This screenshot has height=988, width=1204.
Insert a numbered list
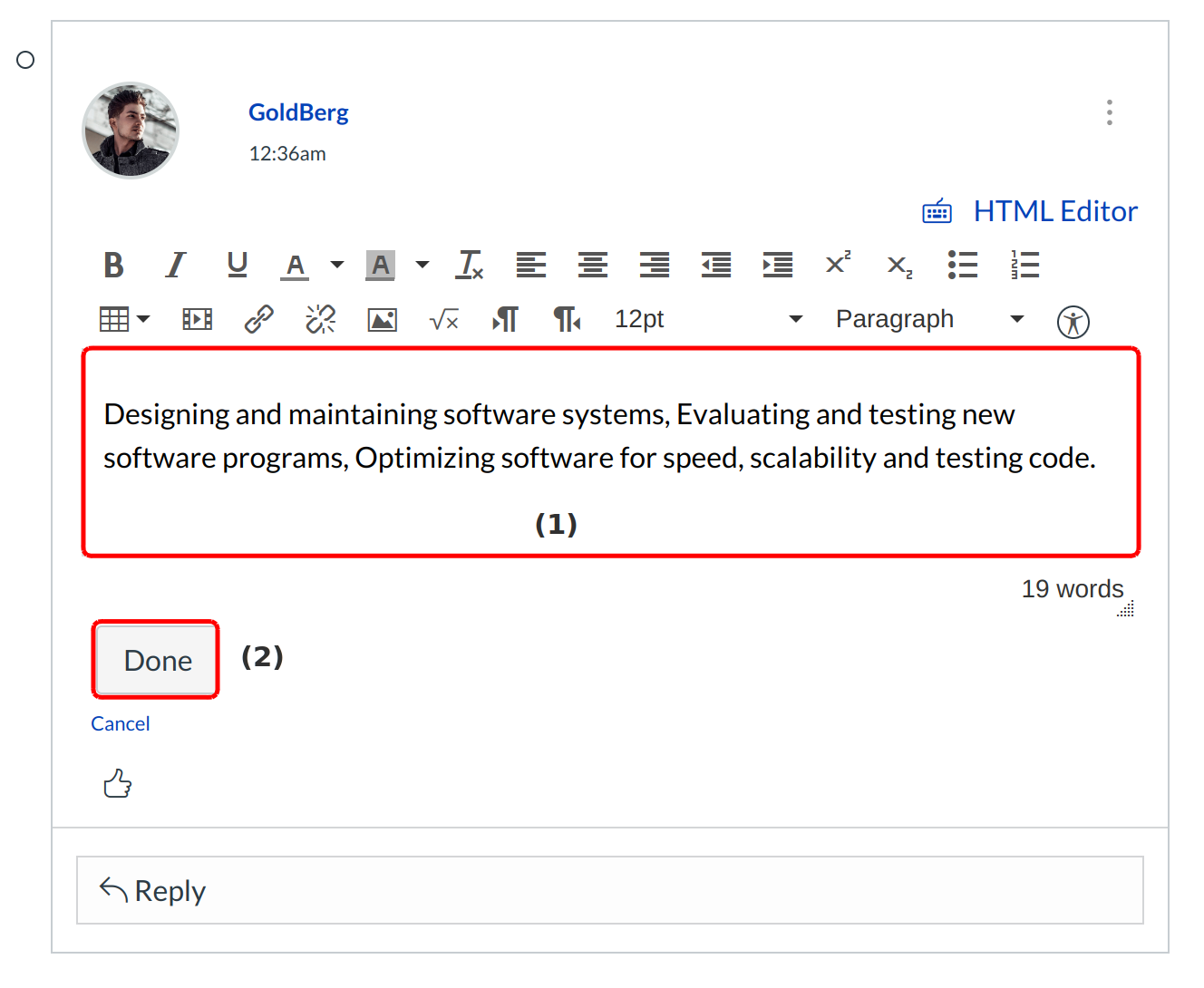tap(1024, 266)
